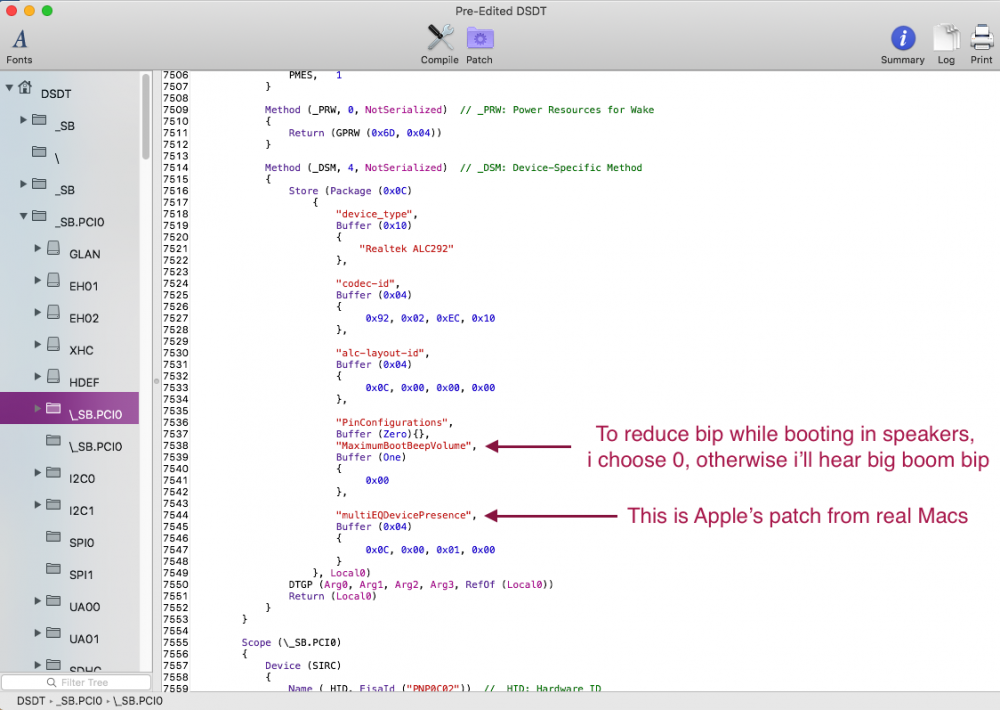Expand the HDEF node
This screenshot has height=710, width=1000.
(x=38, y=376)
